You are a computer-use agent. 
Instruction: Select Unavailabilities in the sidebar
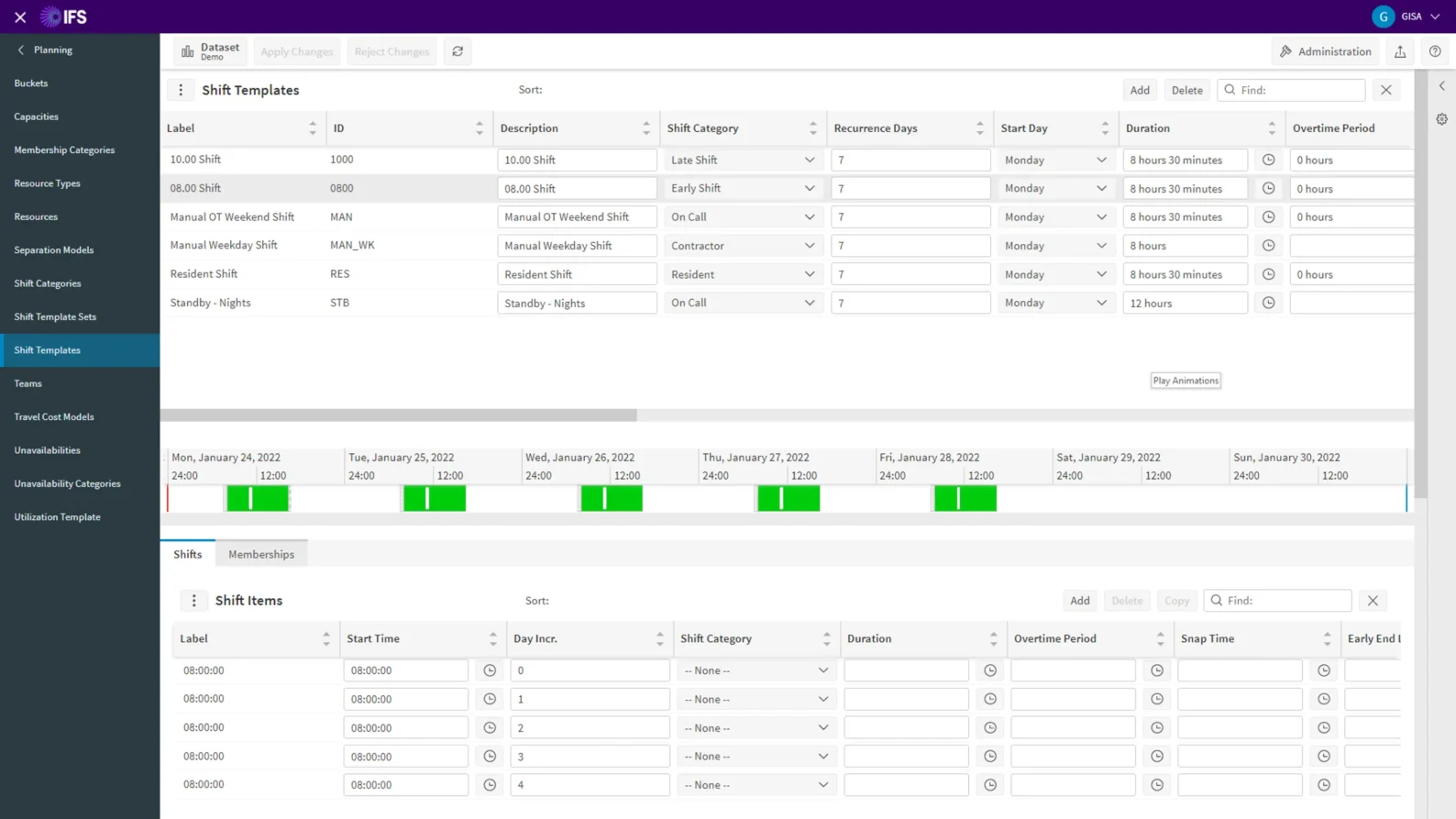48,450
